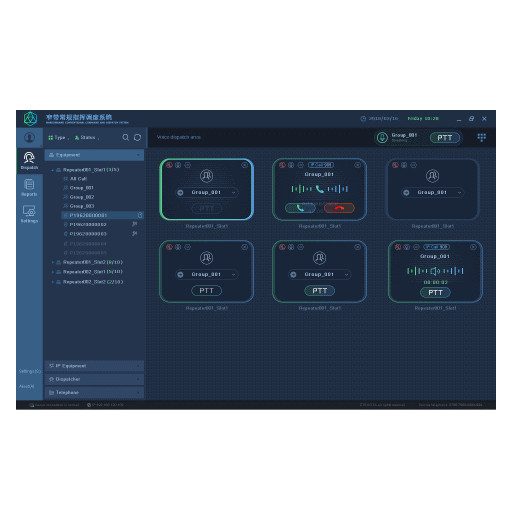512x512 pixels.
Task: Toggle the speaker icon on bottom-right panel
Action: click(x=435, y=271)
